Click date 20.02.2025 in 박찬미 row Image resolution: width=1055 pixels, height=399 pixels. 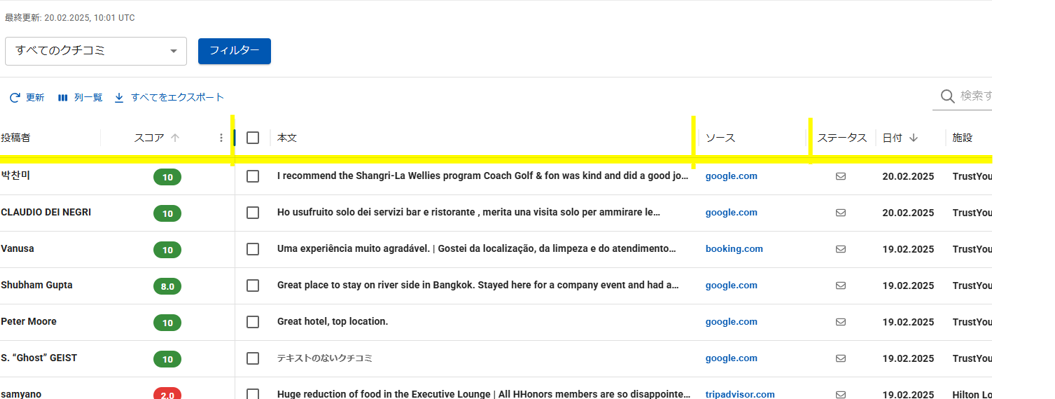(x=908, y=176)
